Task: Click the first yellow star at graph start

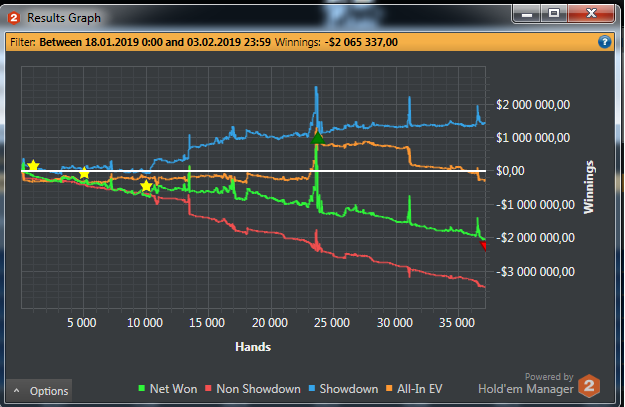Action: [33, 165]
